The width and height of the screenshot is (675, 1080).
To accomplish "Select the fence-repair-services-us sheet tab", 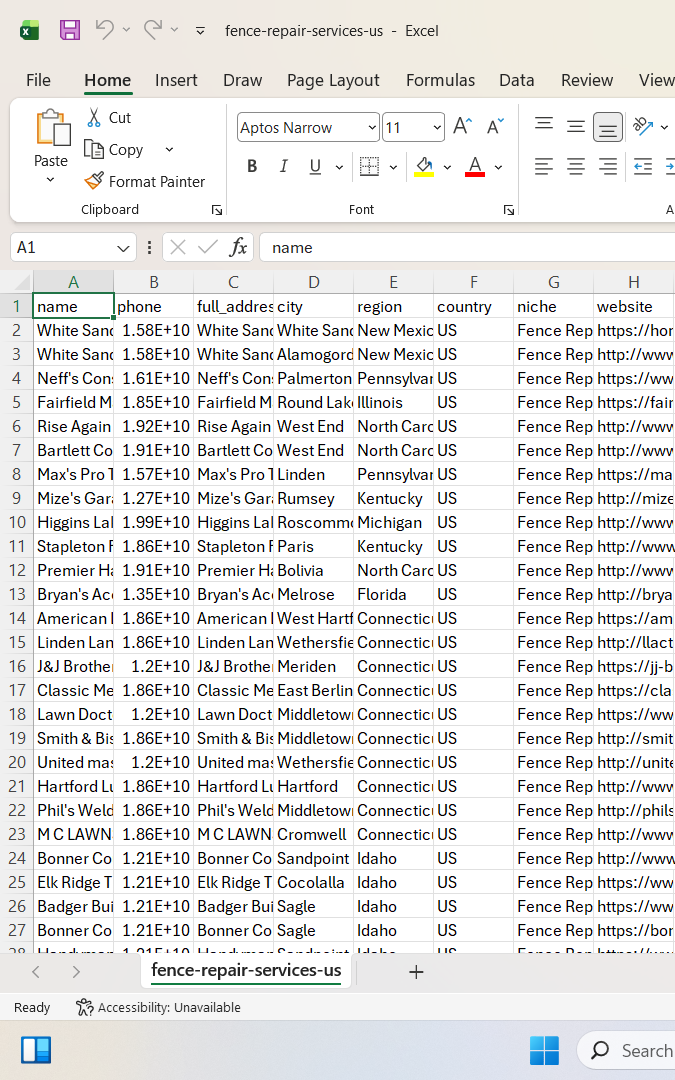I will 246,970.
